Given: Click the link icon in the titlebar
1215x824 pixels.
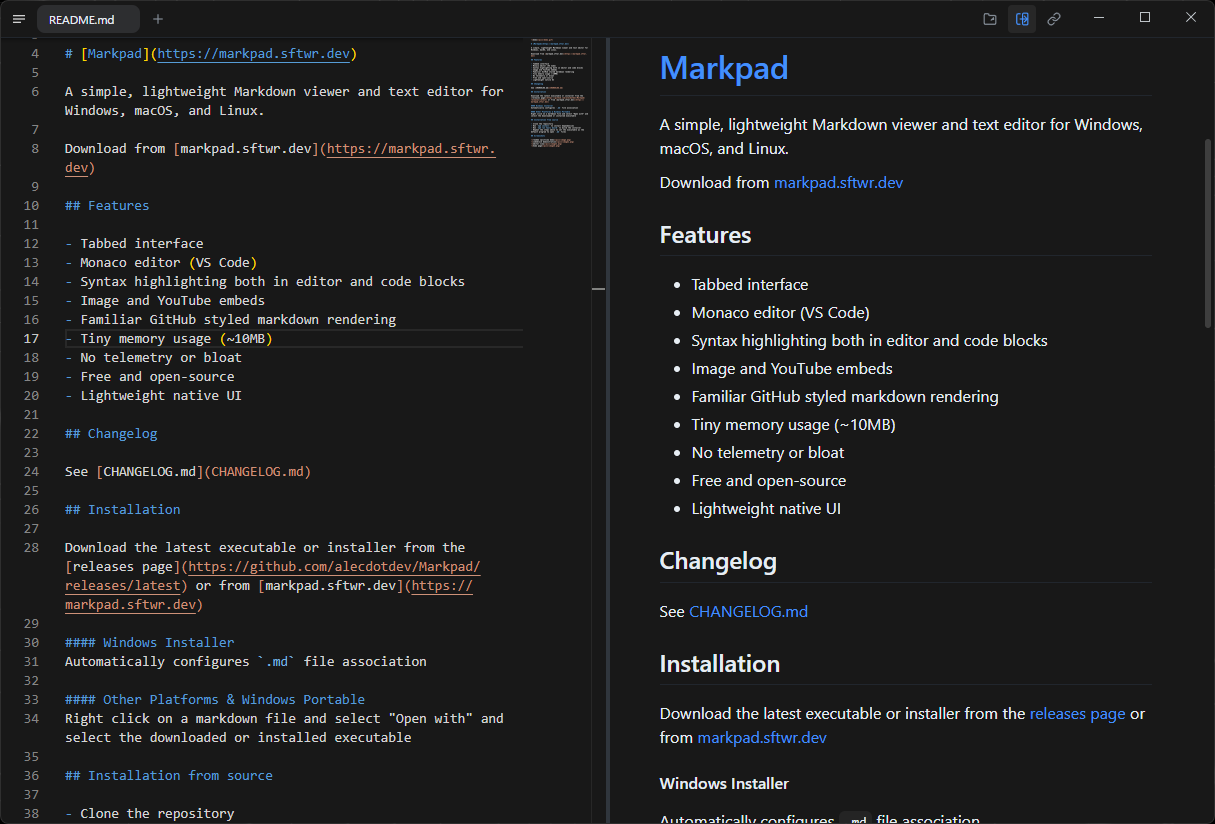Looking at the screenshot, I should [x=1054, y=18].
